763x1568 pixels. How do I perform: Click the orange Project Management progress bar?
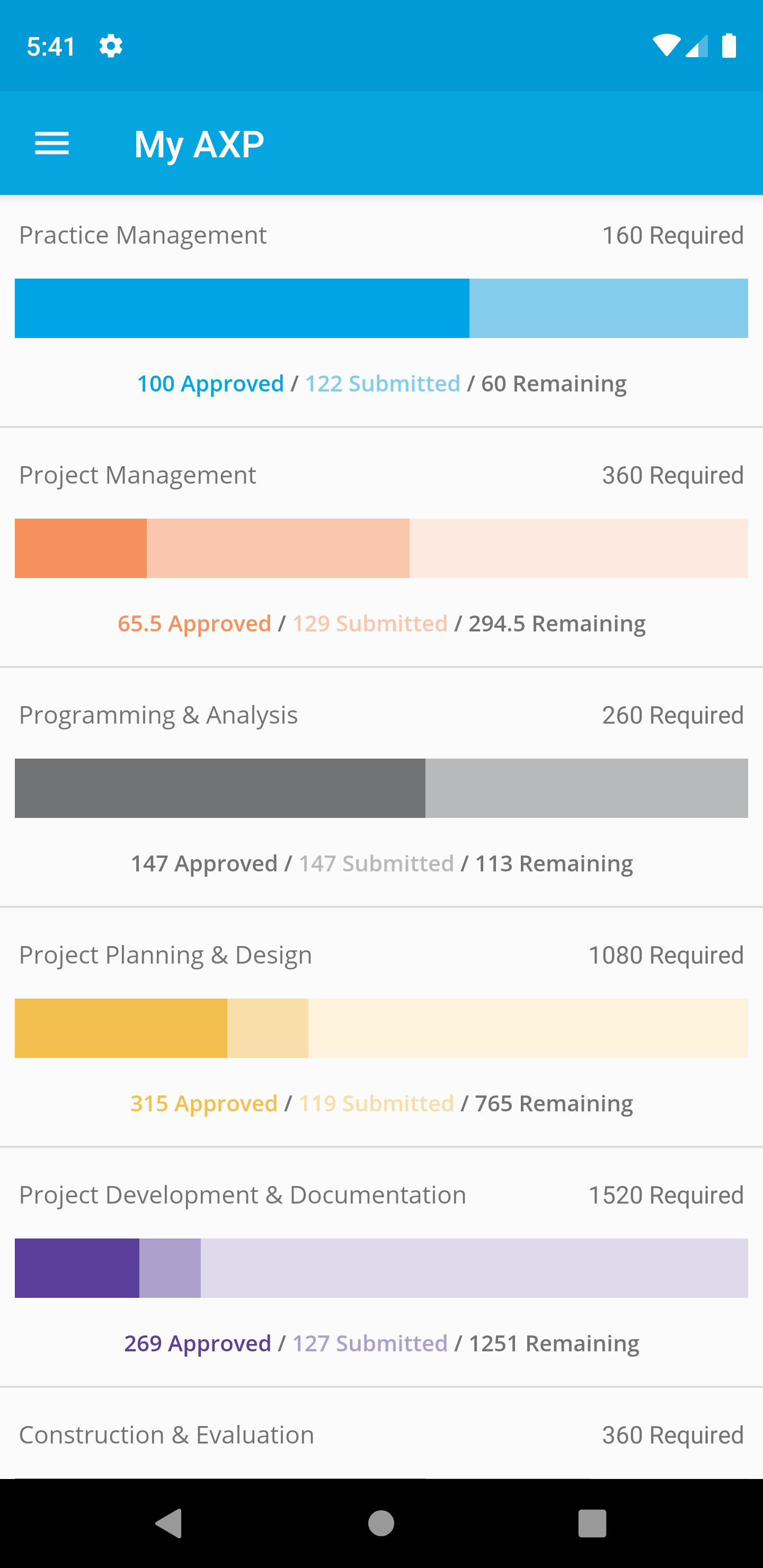click(x=381, y=548)
